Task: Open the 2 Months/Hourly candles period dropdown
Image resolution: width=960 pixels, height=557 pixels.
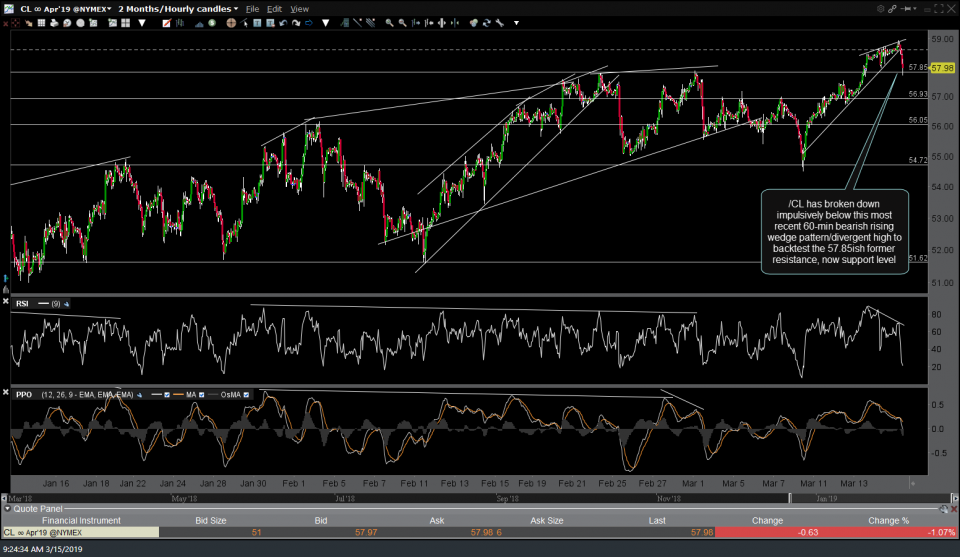Action: pyautogui.click(x=178, y=9)
